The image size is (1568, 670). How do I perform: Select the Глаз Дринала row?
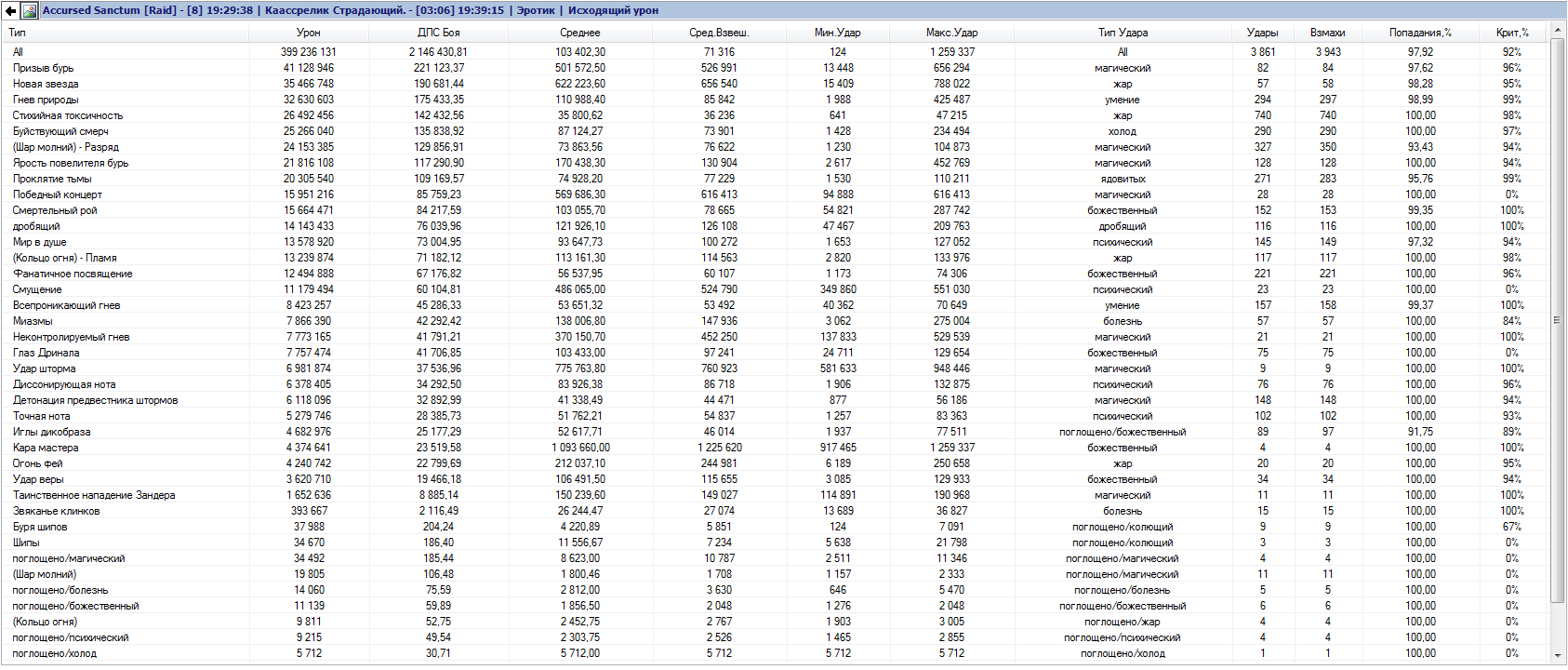click(776, 353)
